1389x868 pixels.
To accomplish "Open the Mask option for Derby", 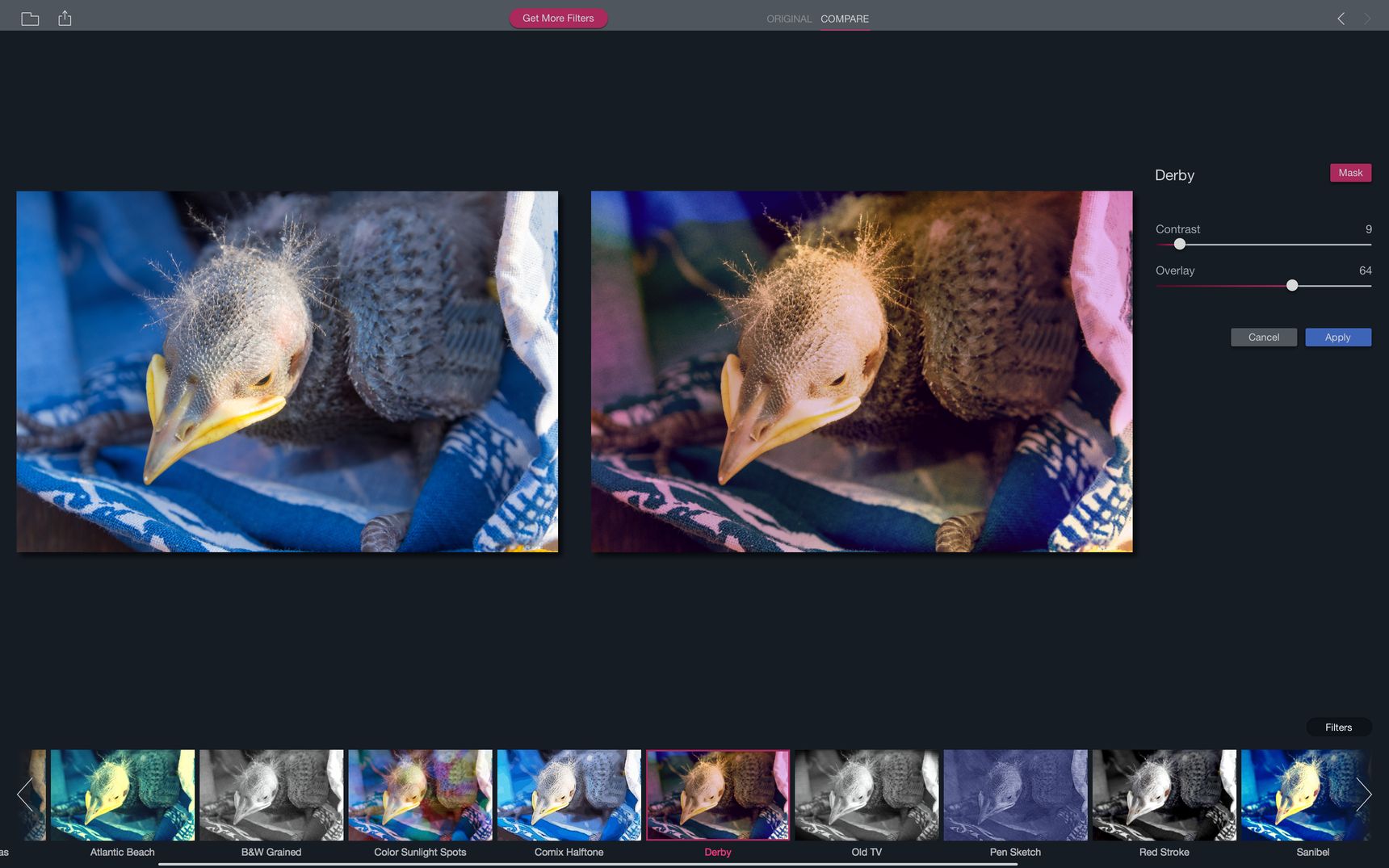I will 1350,173.
